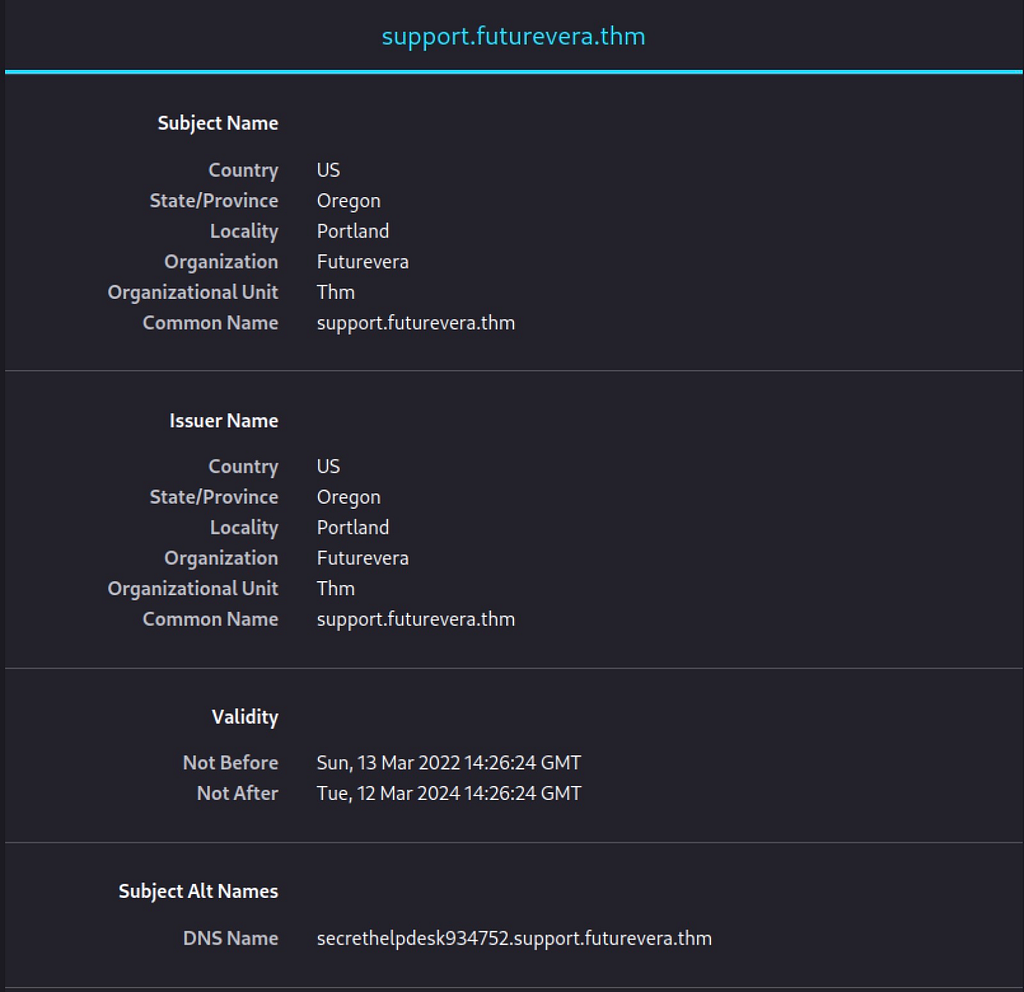The image size is (1024, 992).
Task: Click the subject Common Name label
Action: click(x=210, y=323)
